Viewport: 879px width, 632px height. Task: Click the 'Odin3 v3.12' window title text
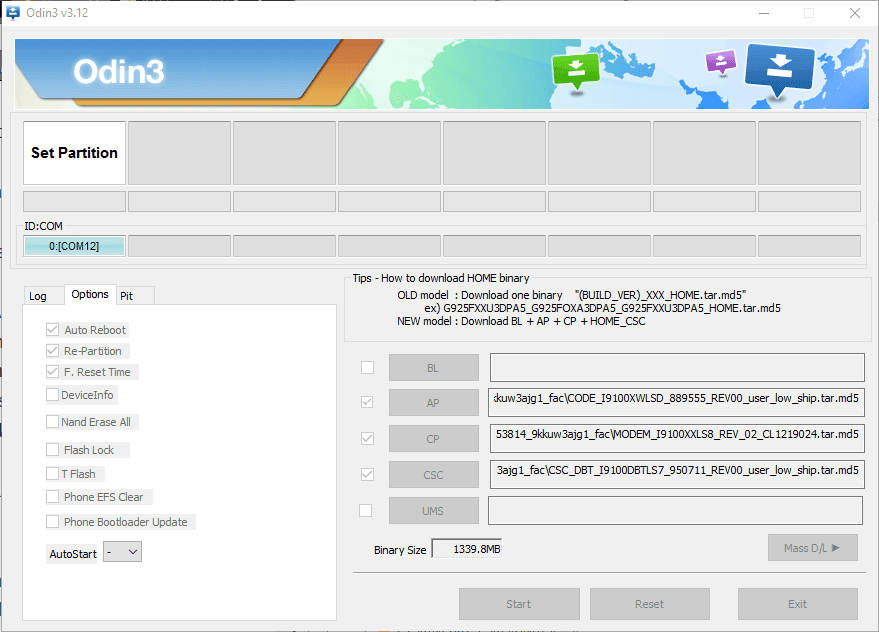click(57, 13)
